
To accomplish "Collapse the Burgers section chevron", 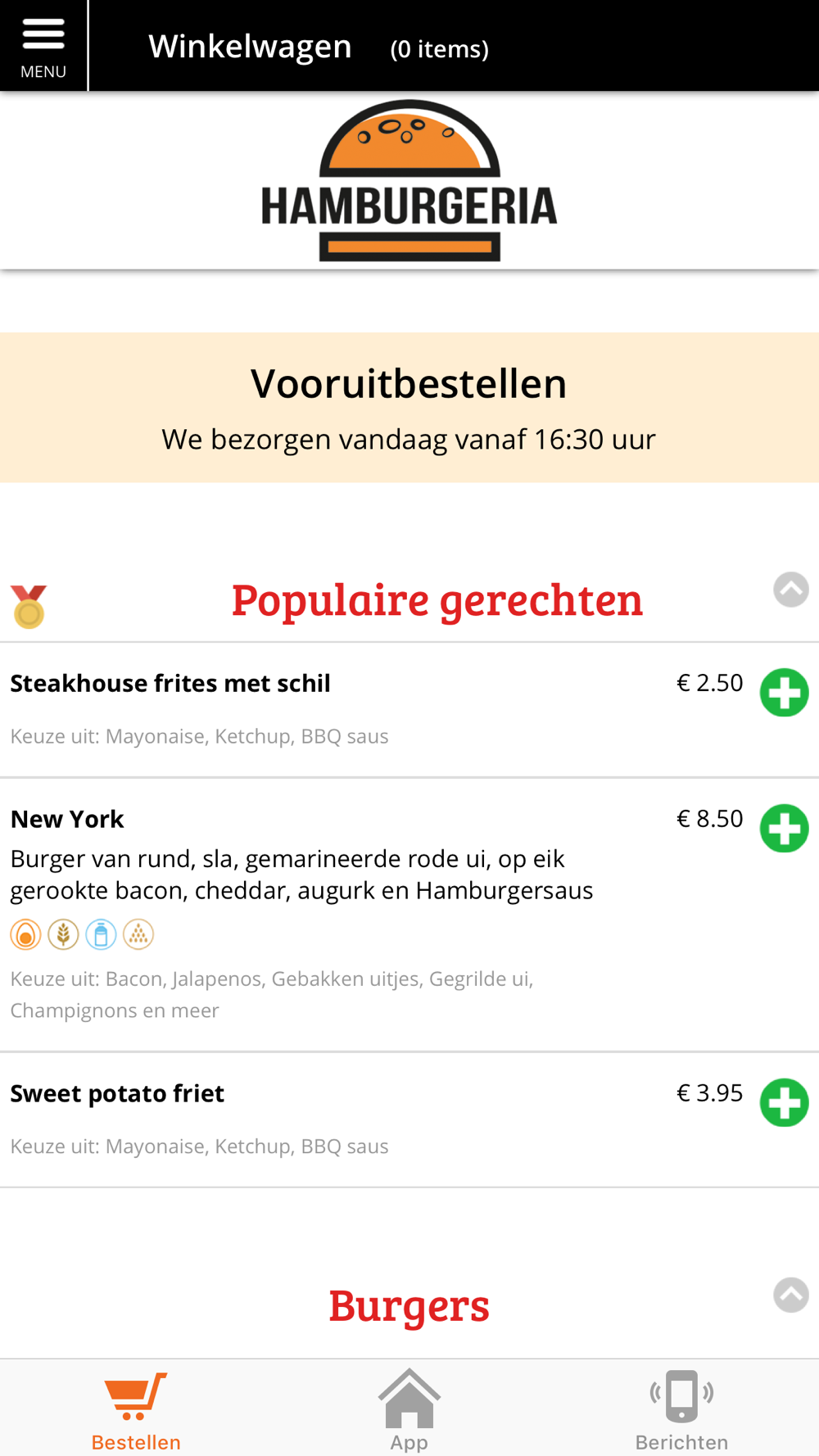I will tap(791, 1295).
